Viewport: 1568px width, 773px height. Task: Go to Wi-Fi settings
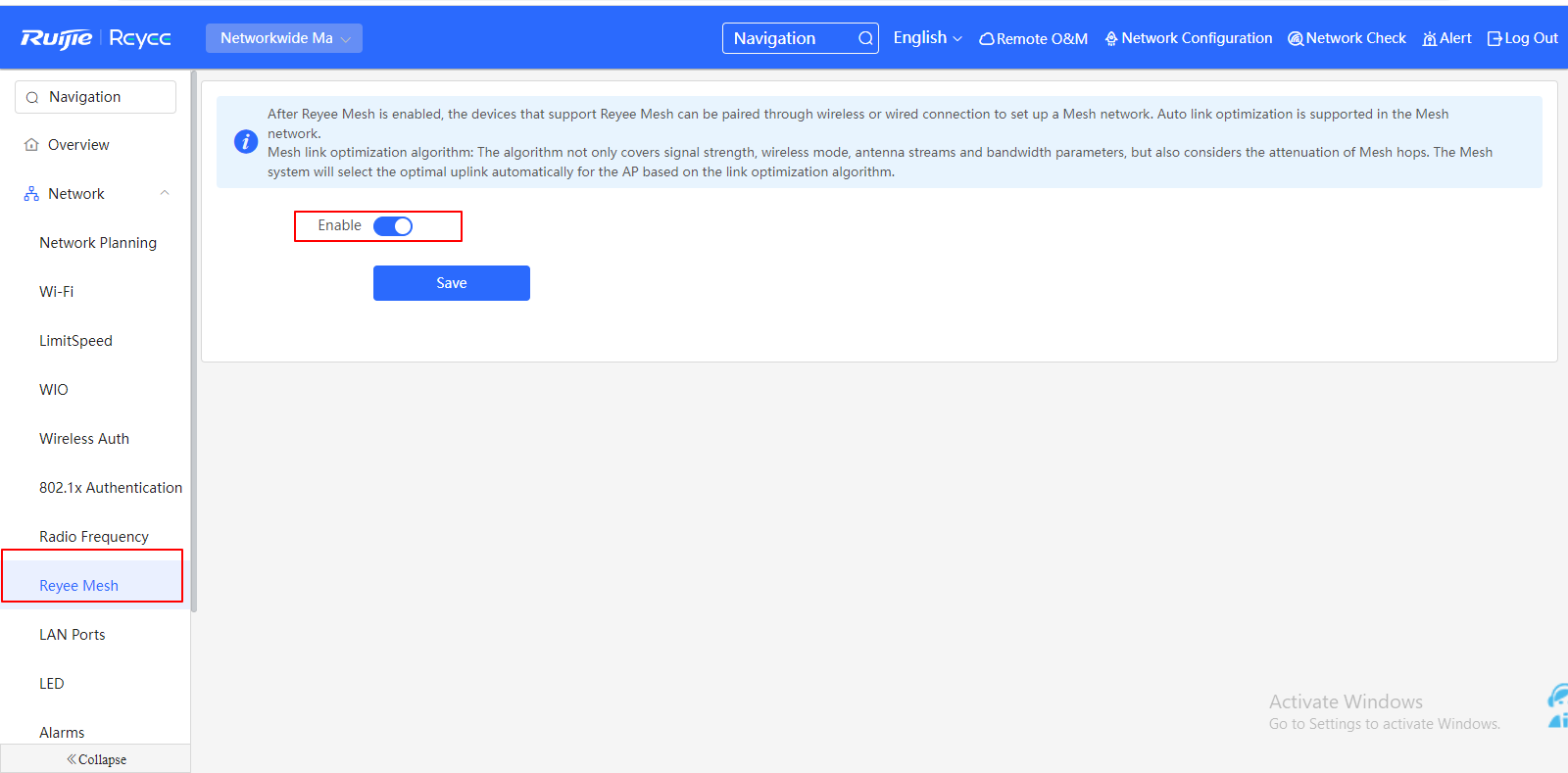click(x=57, y=292)
